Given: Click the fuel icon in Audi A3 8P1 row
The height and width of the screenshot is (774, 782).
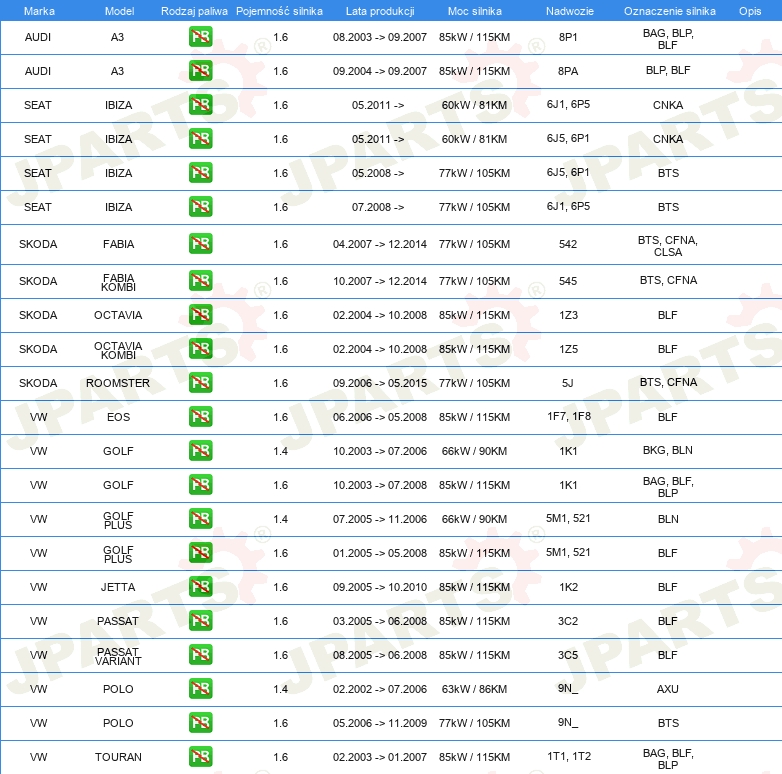Looking at the screenshot, I should (200, 37).
